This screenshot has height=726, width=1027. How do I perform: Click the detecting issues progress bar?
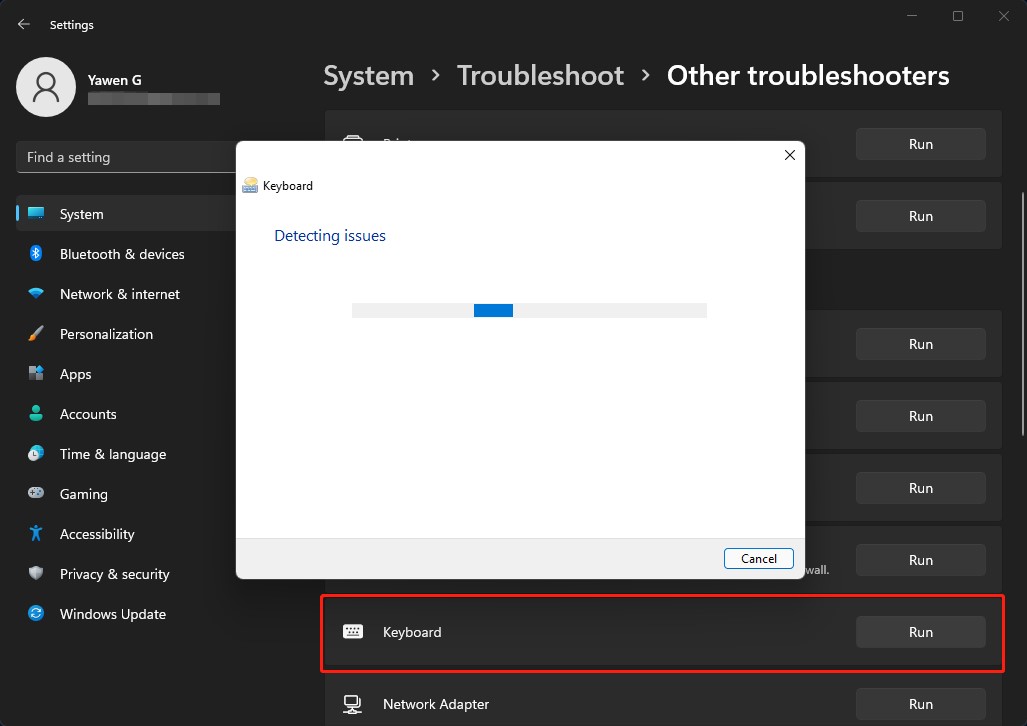tap(529, 310)
